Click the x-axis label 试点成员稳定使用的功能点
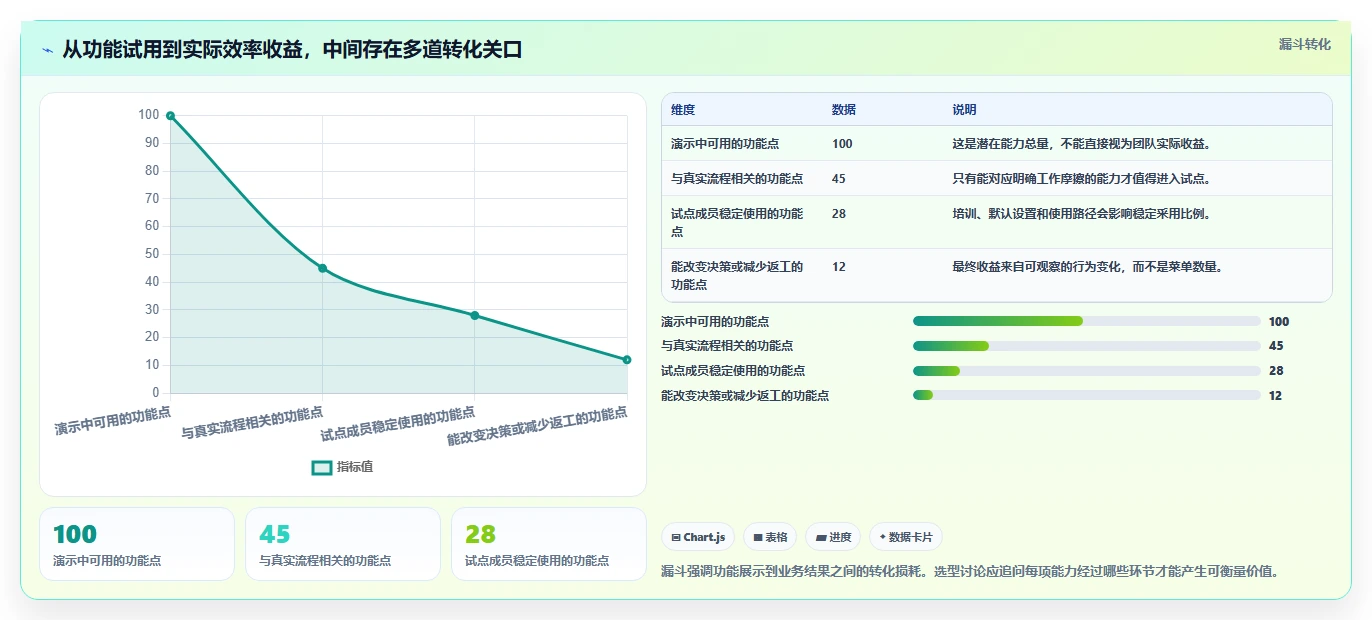The width and height of the screenshot is (1372, 620). tap(398, 425)
